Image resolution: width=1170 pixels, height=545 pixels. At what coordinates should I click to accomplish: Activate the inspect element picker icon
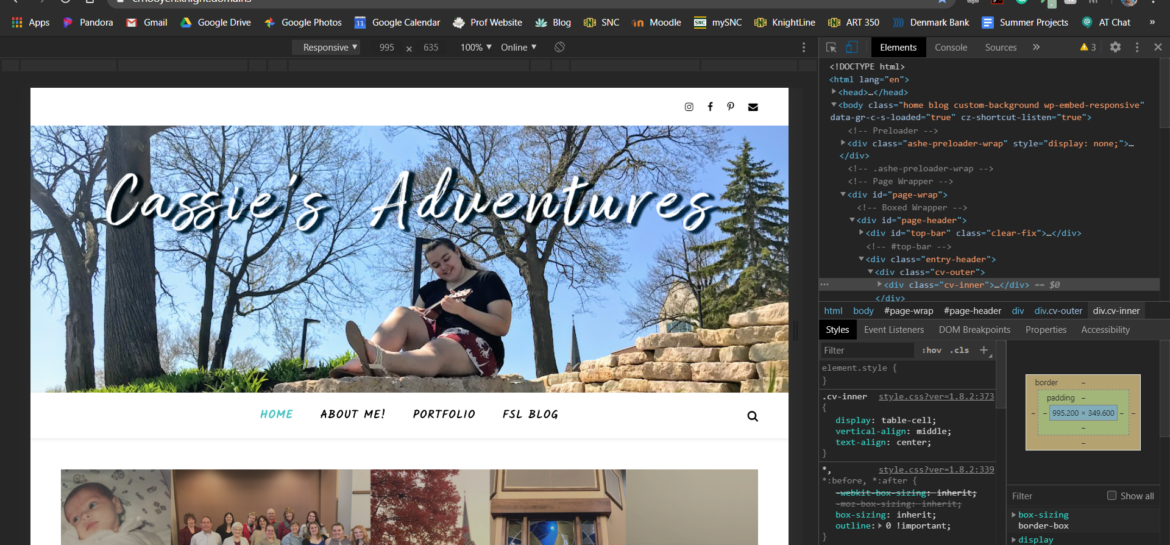pos(831,47)
